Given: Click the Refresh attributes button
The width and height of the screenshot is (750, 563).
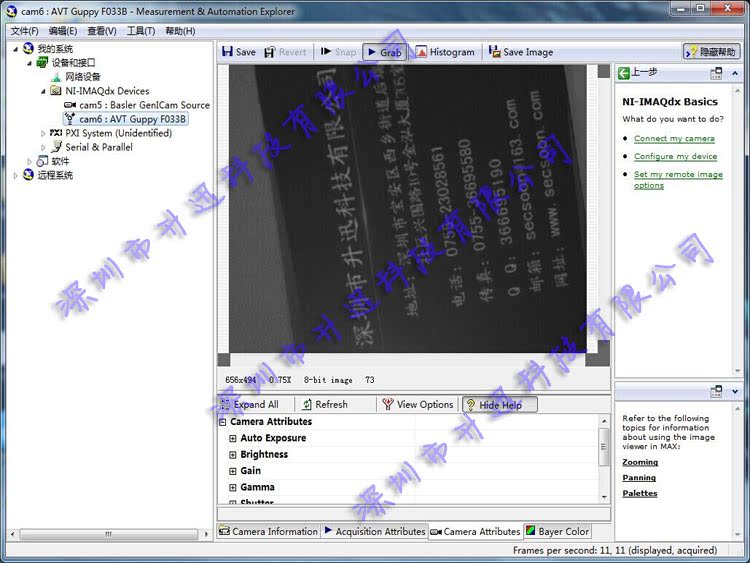Looking at the screenshot, I should tap(325, 405).
